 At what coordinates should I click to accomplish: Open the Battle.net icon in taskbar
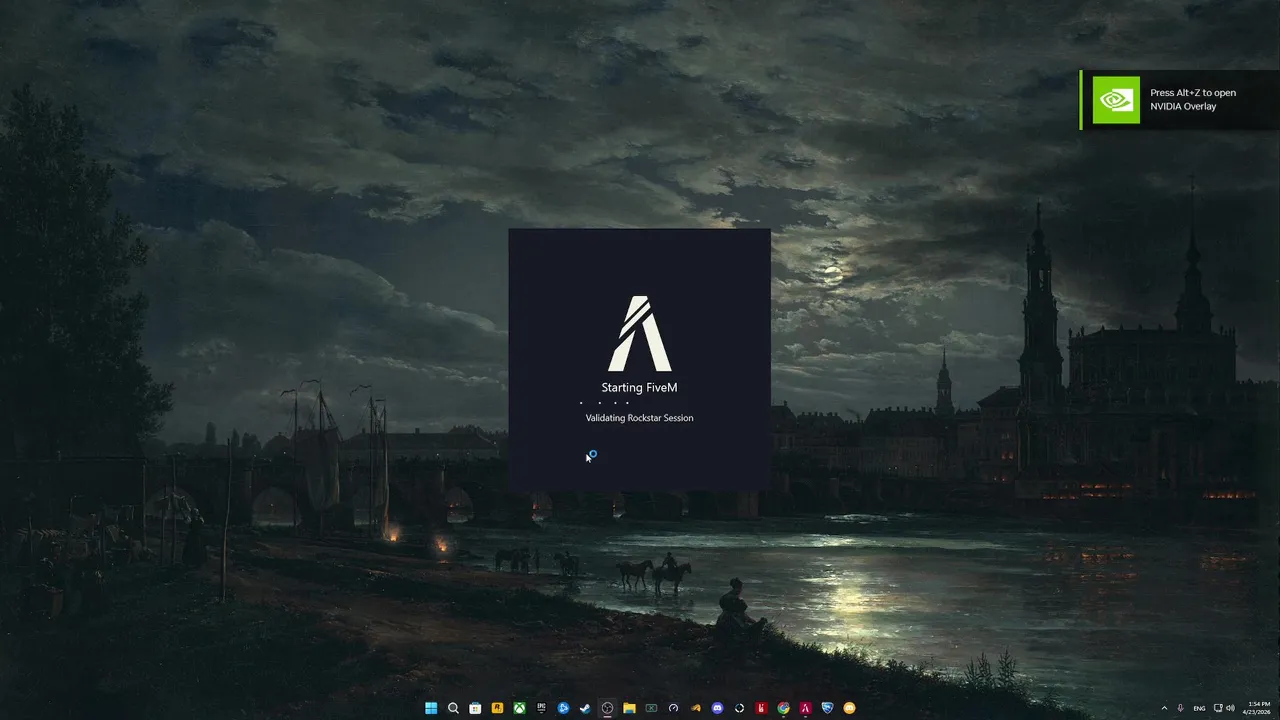(x=563, y=708)
